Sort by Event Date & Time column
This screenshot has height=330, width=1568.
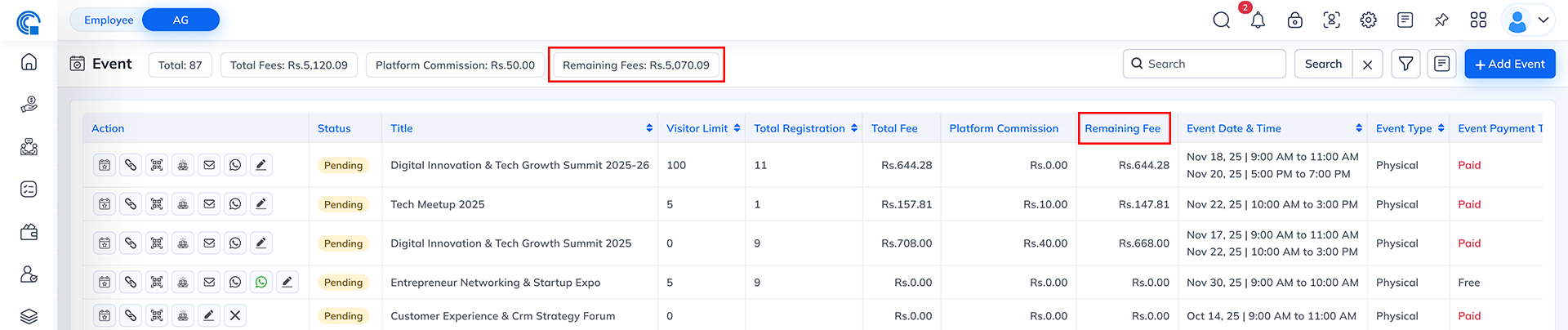click(1359, 128)
